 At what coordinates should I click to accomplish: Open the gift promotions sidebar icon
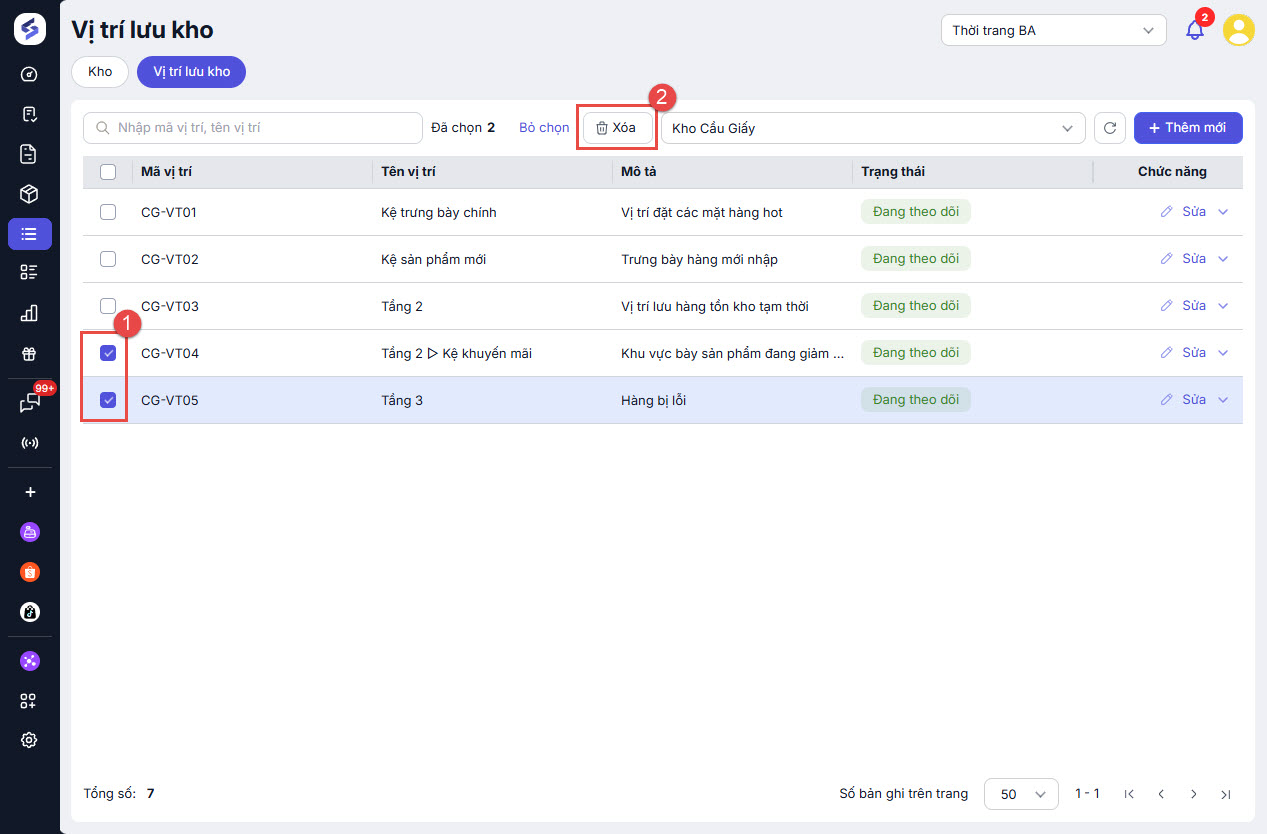point(29,354)
